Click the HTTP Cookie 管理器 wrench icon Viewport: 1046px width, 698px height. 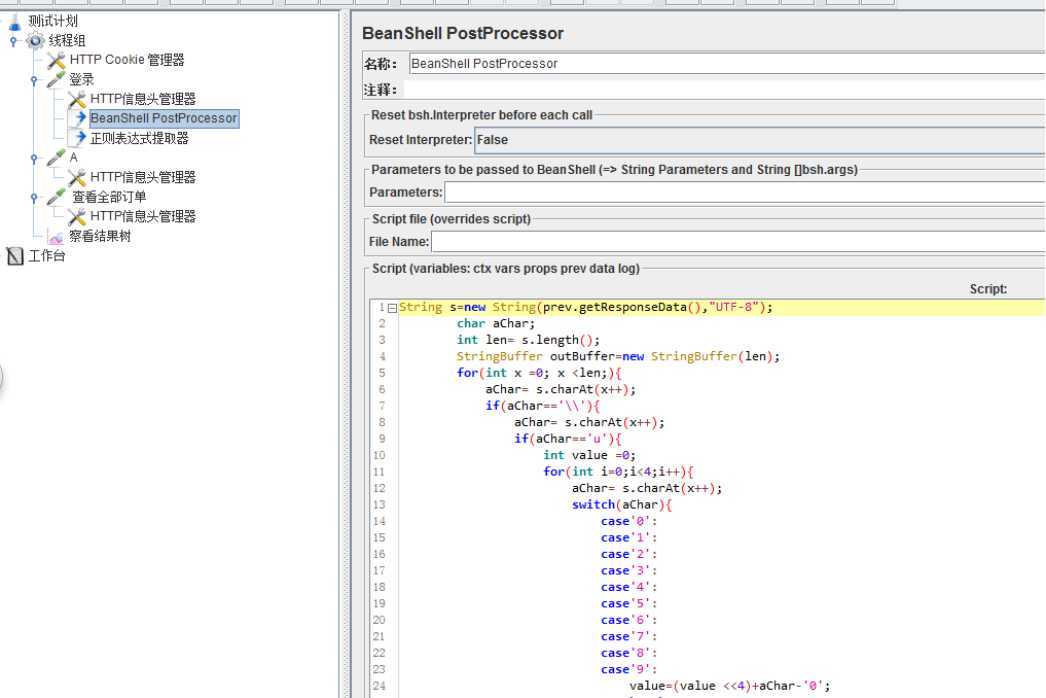[56, 60]
